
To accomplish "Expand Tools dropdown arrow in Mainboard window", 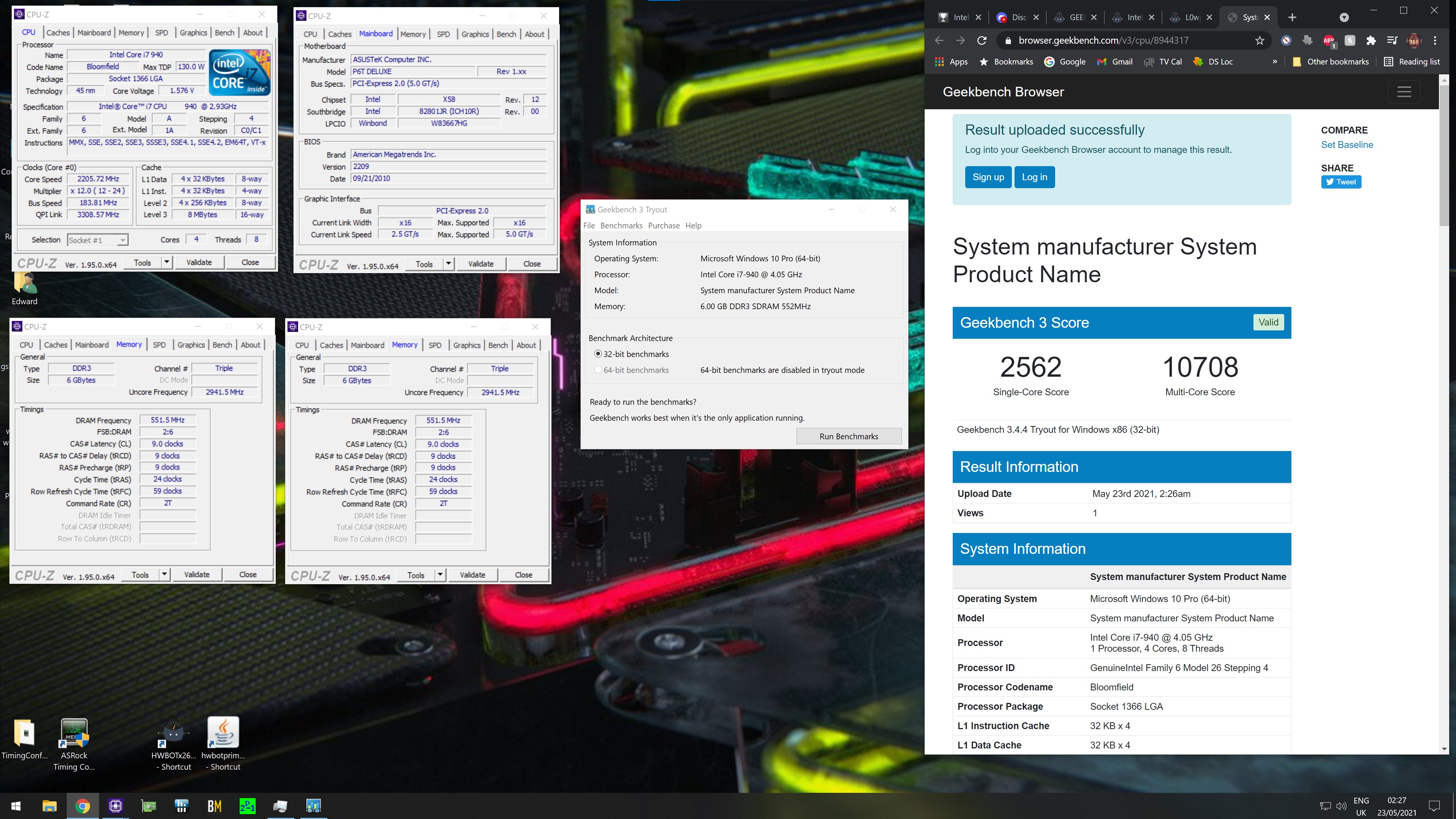I will (x=448, y=263).
